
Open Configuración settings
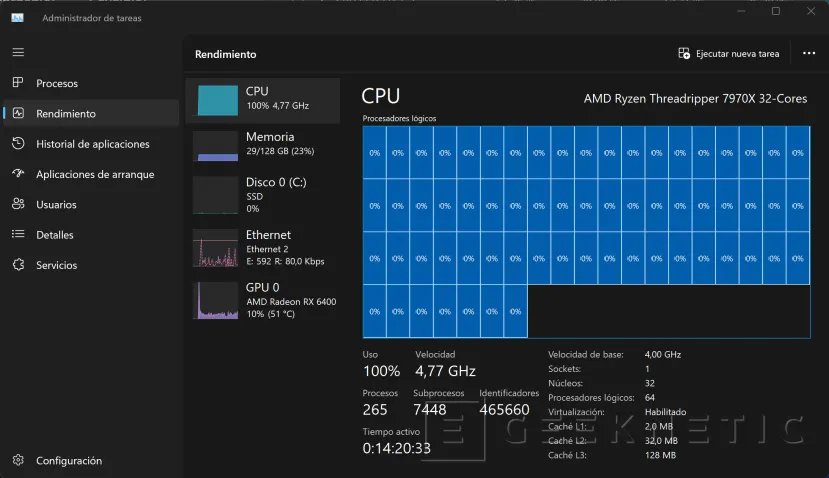(x=91, y=461)
